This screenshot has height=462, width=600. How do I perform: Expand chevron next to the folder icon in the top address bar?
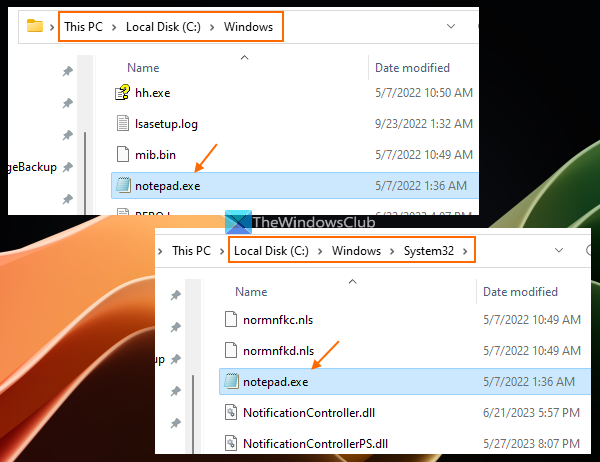[52, 27]
